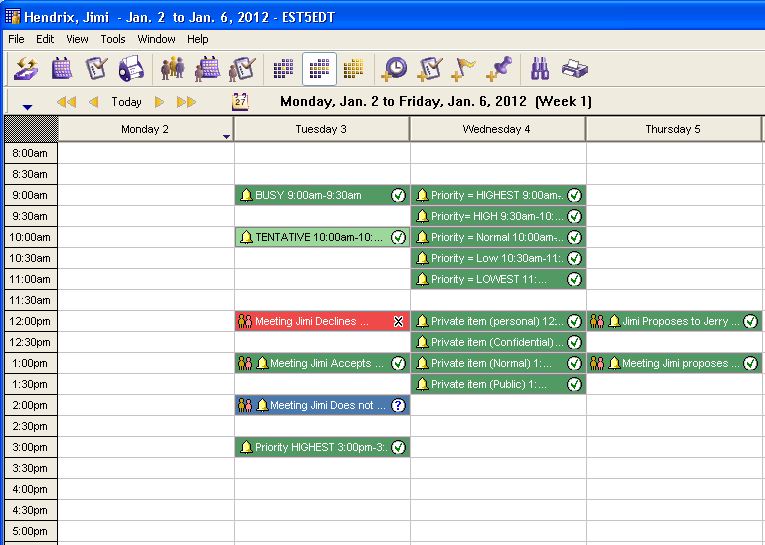
Task: Click the binoculars search icon
Action: tap(540, 69)
